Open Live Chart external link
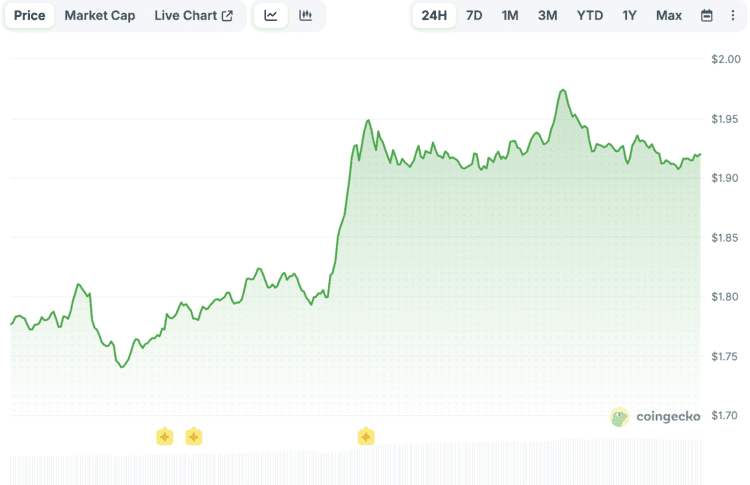 pos(193,16)
